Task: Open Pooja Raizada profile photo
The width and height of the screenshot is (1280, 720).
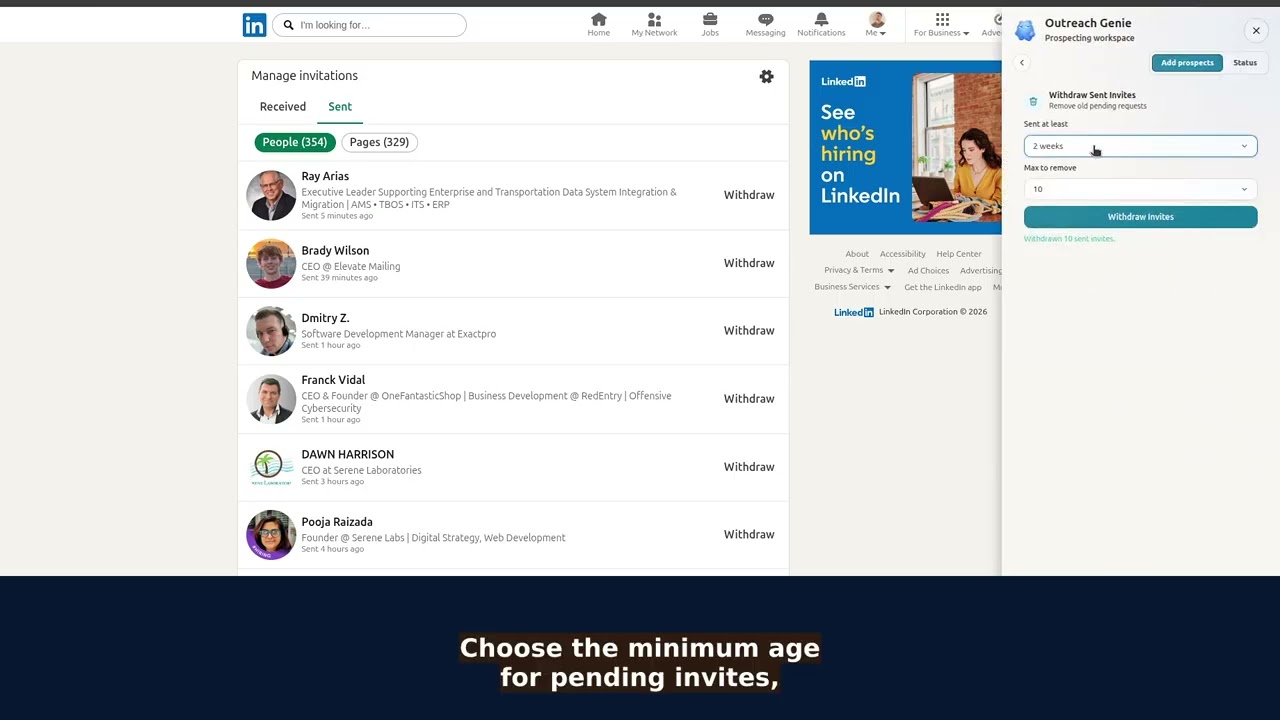Action: (271, 535)
